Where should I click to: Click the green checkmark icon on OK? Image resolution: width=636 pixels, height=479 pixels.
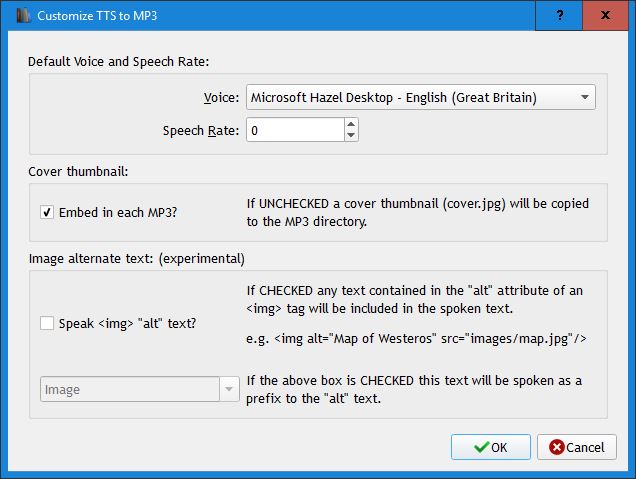point(482,447)
